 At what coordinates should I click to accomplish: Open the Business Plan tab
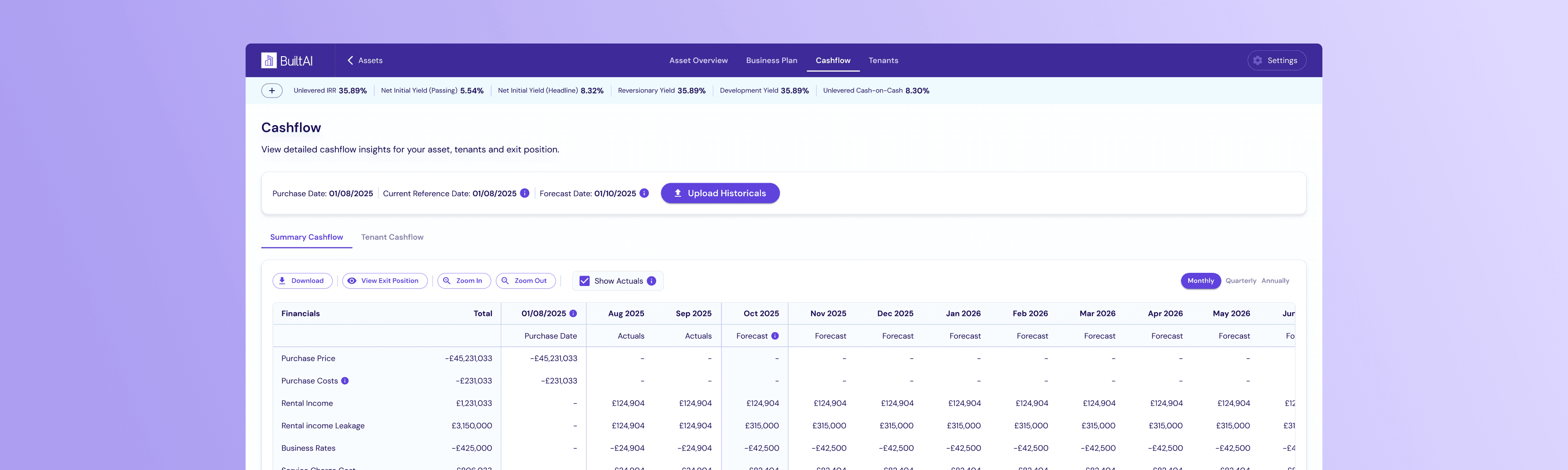[771, 60]
